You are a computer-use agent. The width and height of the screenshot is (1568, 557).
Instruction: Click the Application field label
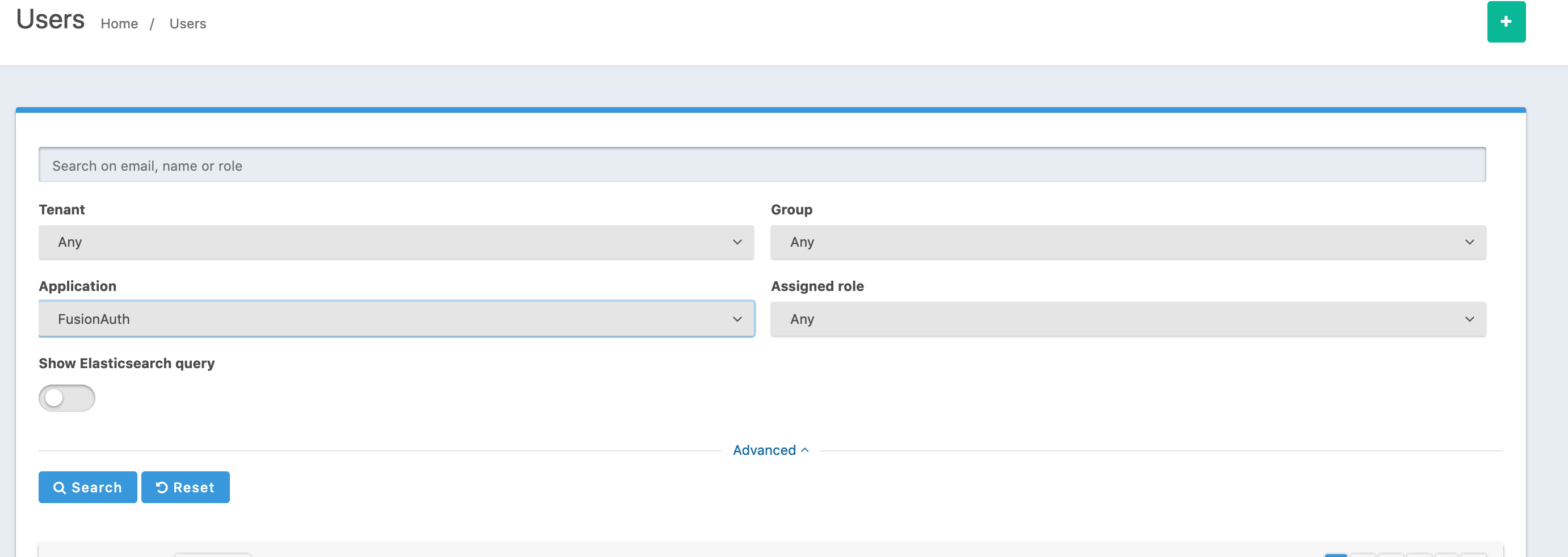[x=78, y=286]
